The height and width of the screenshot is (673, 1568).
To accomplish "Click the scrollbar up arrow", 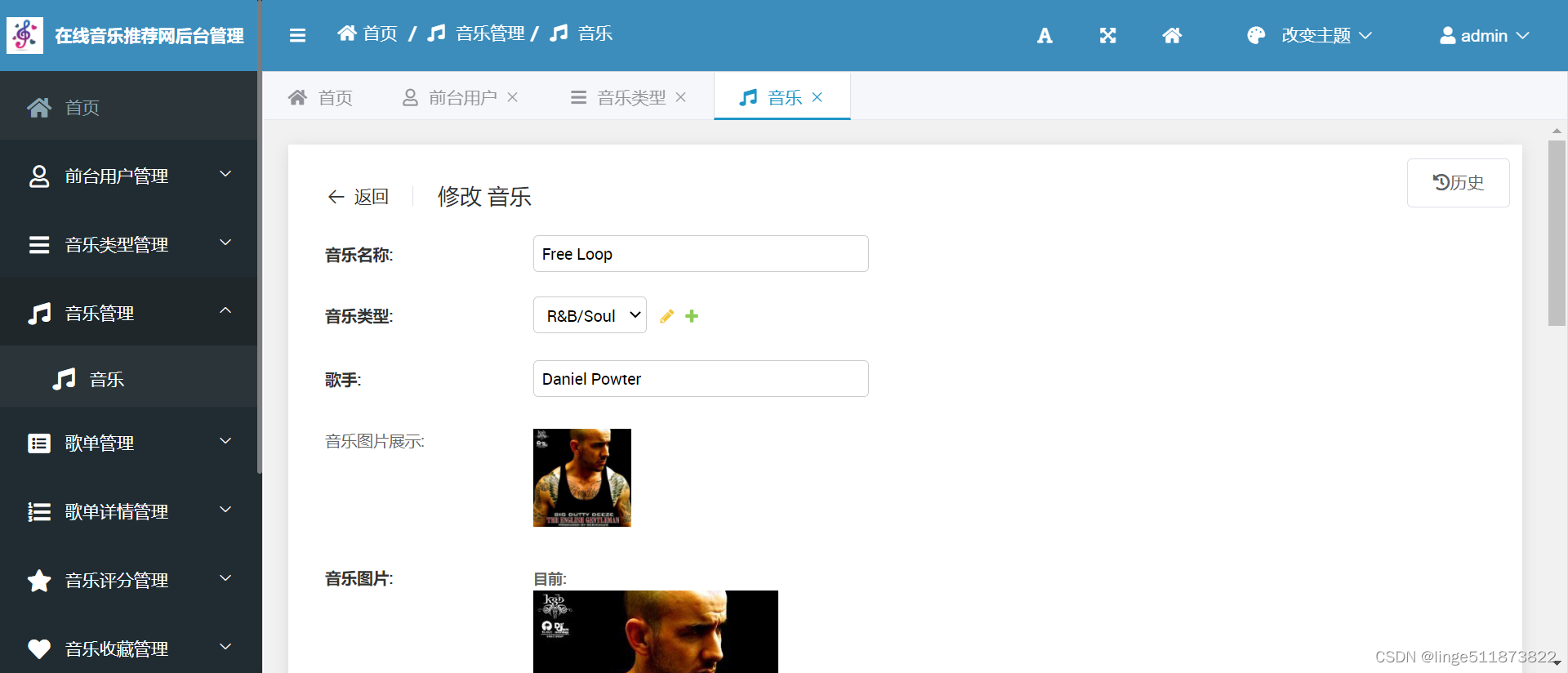I will tap(1557, 131).
